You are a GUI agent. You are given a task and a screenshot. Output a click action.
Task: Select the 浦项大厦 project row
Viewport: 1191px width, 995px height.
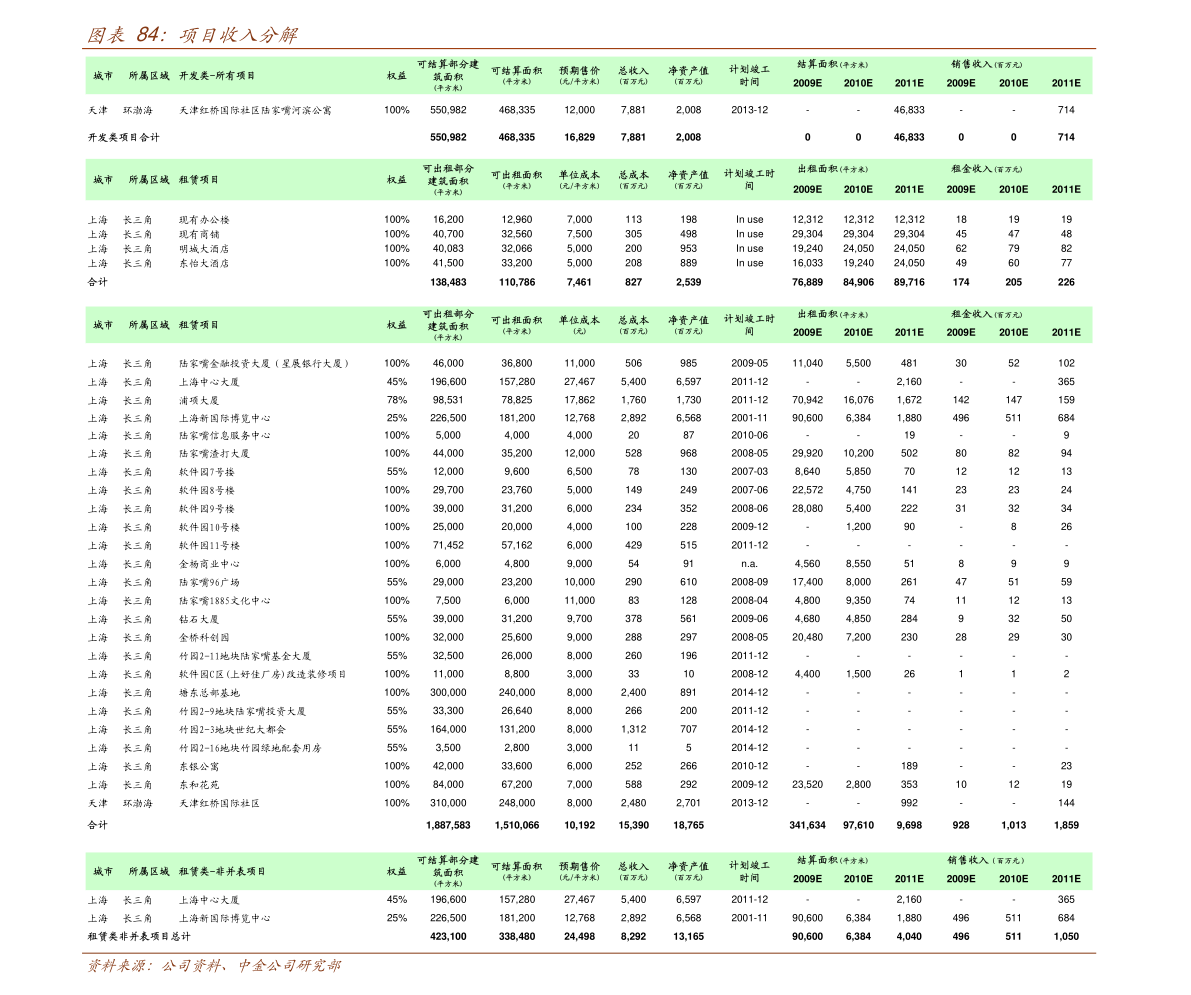589,400
